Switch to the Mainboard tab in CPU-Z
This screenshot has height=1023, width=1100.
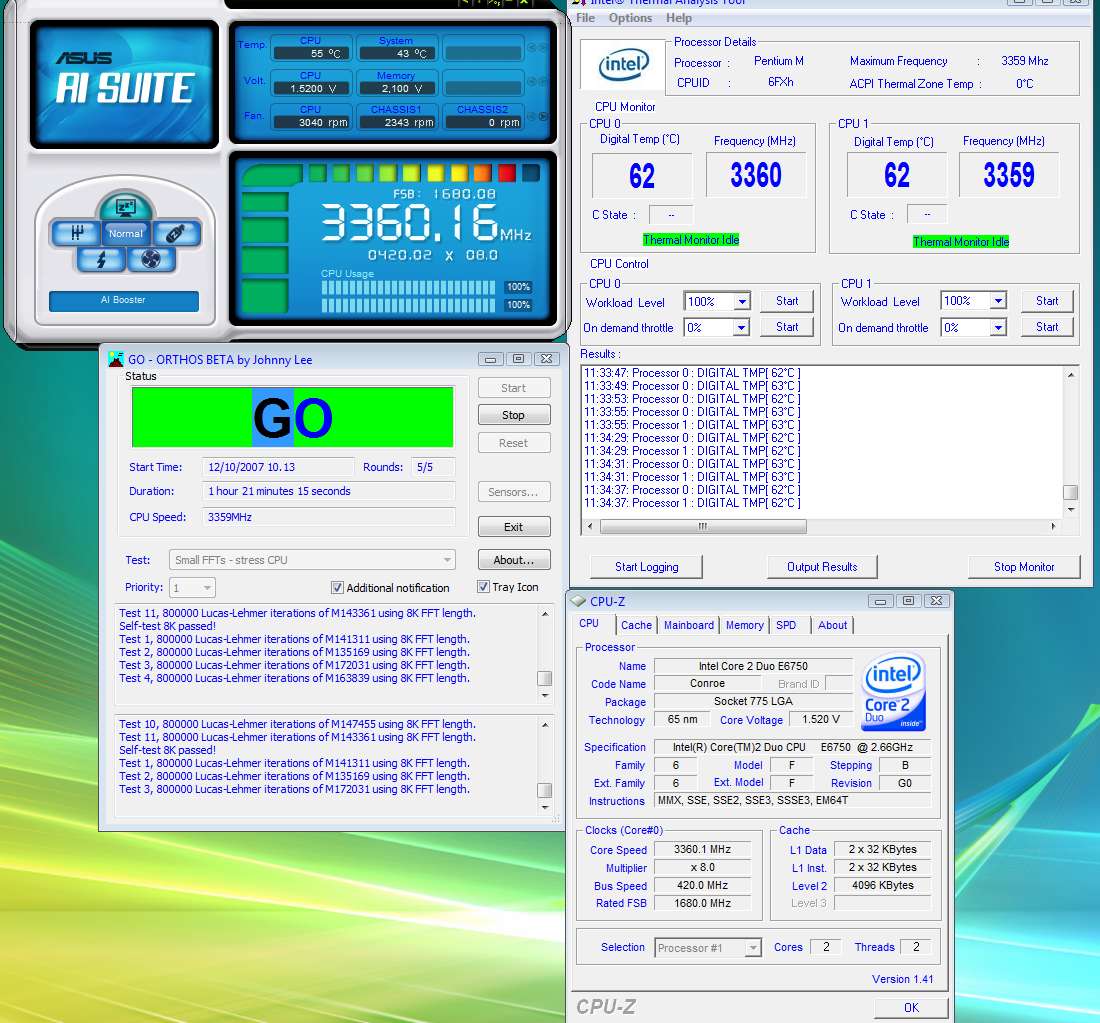coord(689,625)
